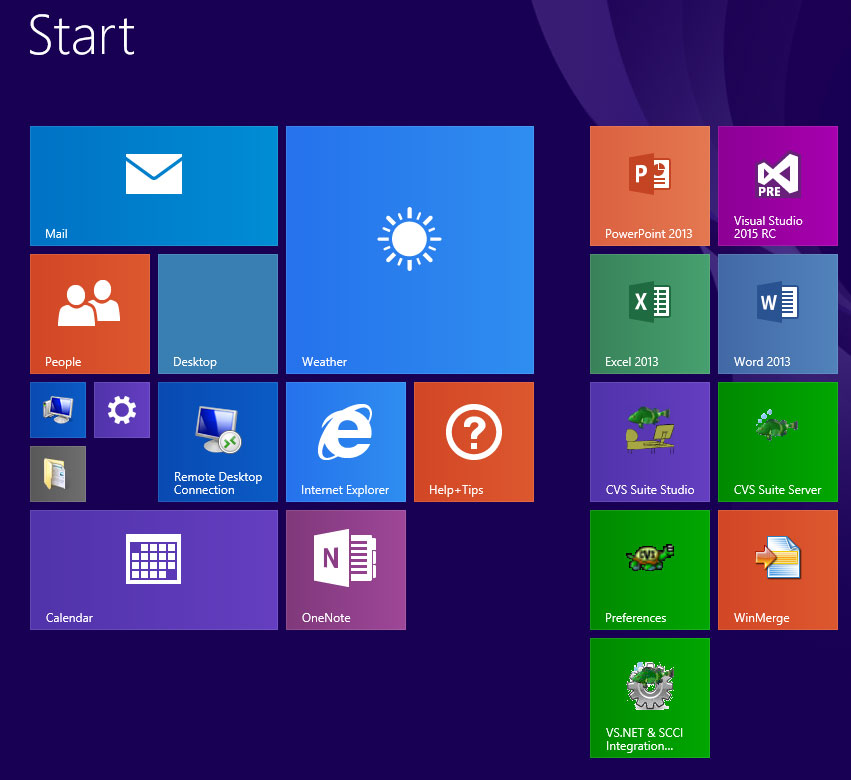
Task: Launch the Excel 2013 tile
Action: tap(650, 314)
